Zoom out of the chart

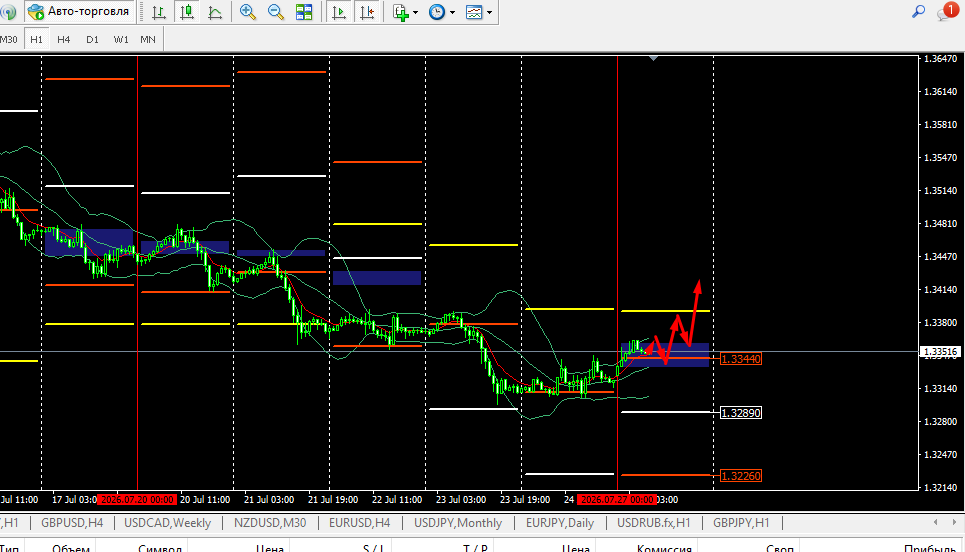tap(276, 12)
